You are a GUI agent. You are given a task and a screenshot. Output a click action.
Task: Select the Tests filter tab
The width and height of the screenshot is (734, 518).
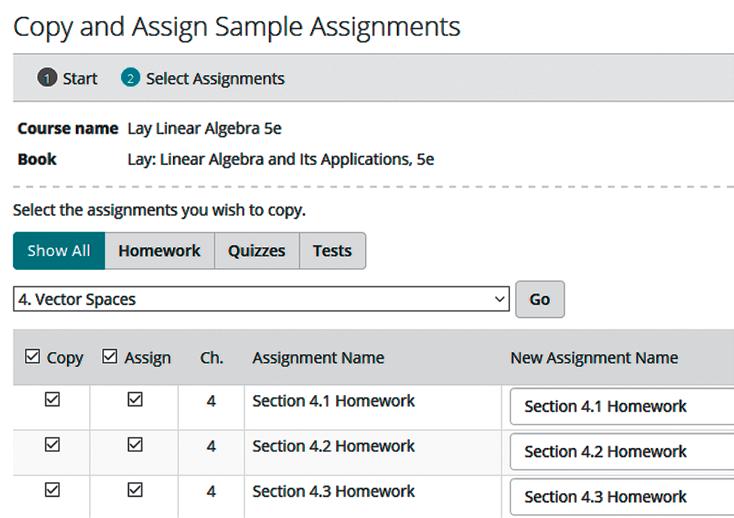pyautogui.click(x=332, y=251)
